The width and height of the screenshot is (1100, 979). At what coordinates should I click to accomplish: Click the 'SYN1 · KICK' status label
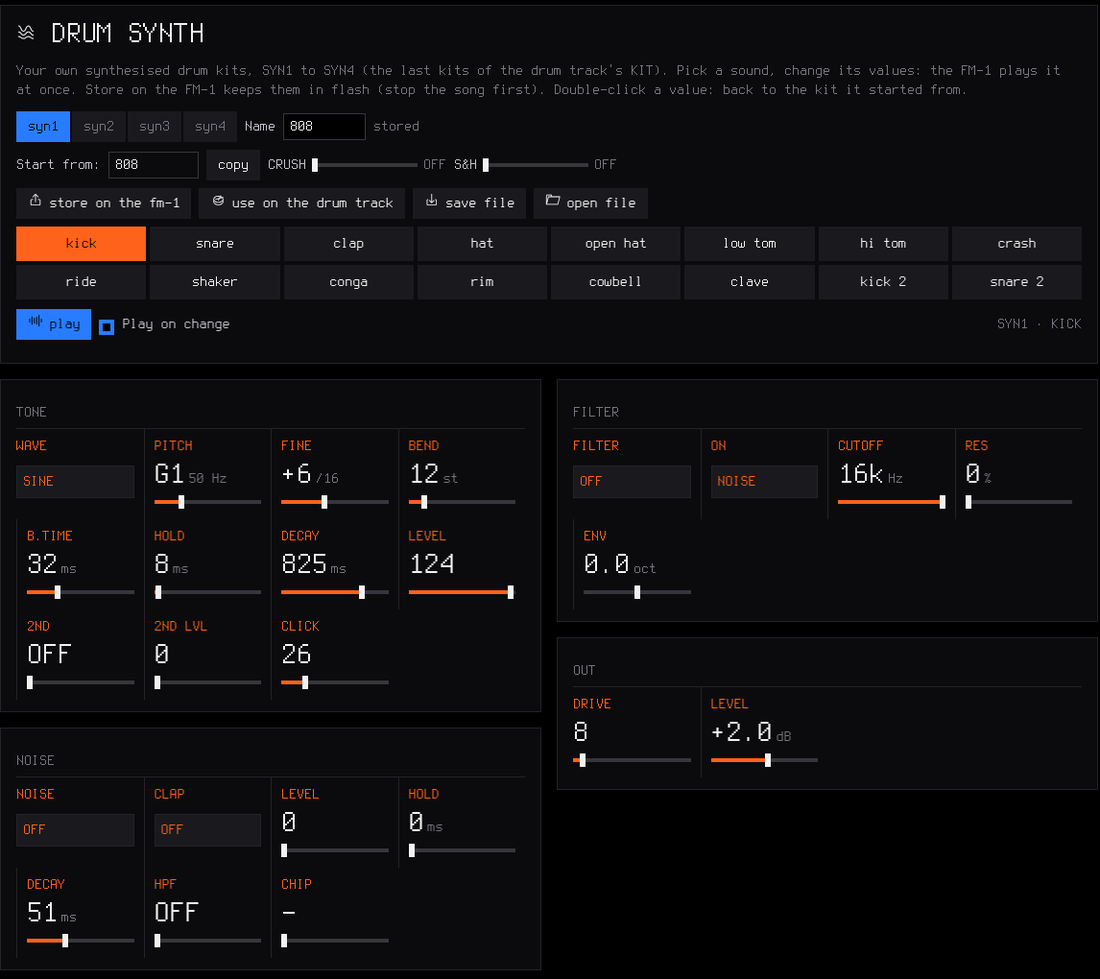click(x=1039, y=324)
